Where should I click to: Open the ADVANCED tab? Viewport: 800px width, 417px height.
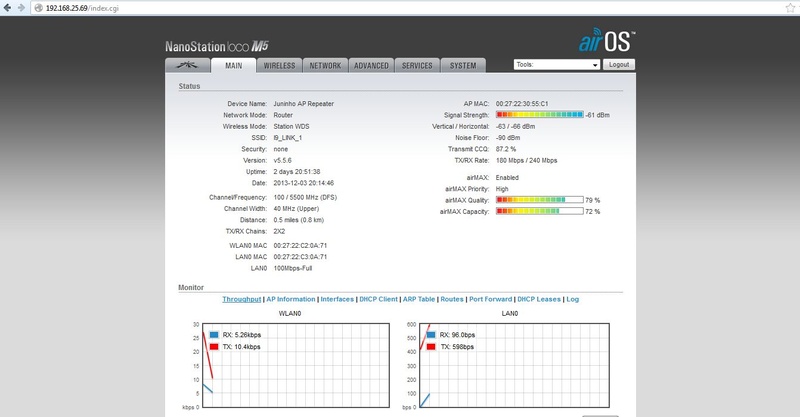coord(370,65)
